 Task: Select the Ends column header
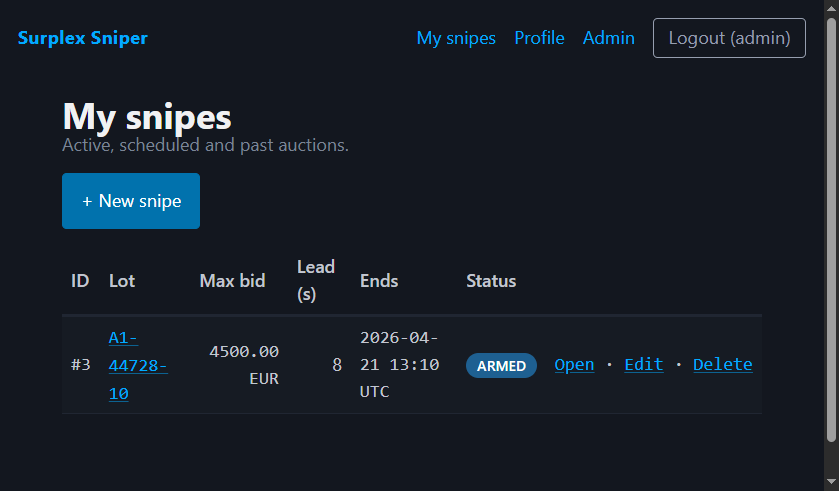coord(379,281)
